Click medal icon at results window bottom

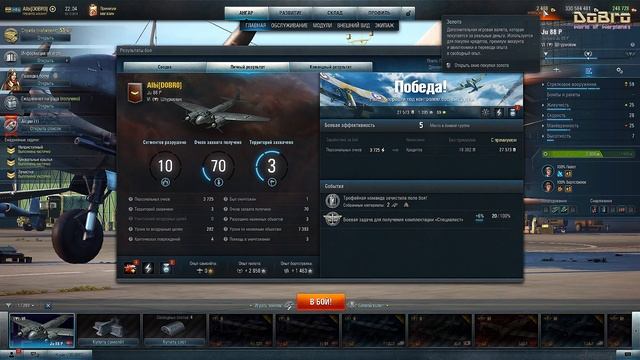166,268
